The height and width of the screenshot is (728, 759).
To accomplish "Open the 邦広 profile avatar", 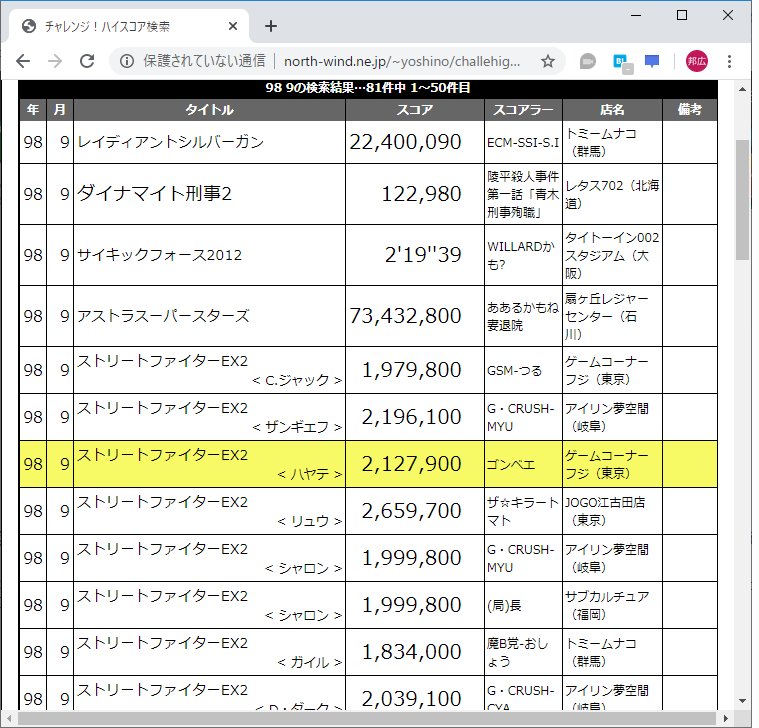I will pos(697,61).
